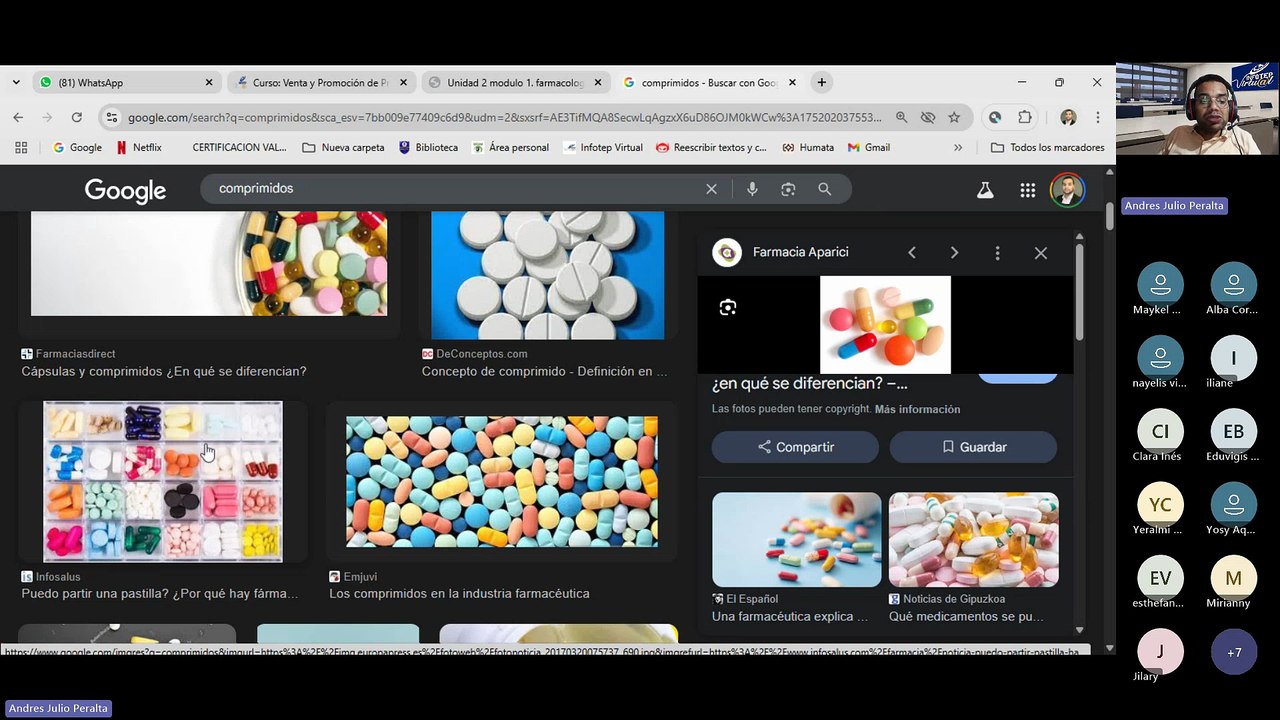The width and height of the screenshot is (1280, 720).
Task: Open Google account profile picture
Action: pos(1067,190)
